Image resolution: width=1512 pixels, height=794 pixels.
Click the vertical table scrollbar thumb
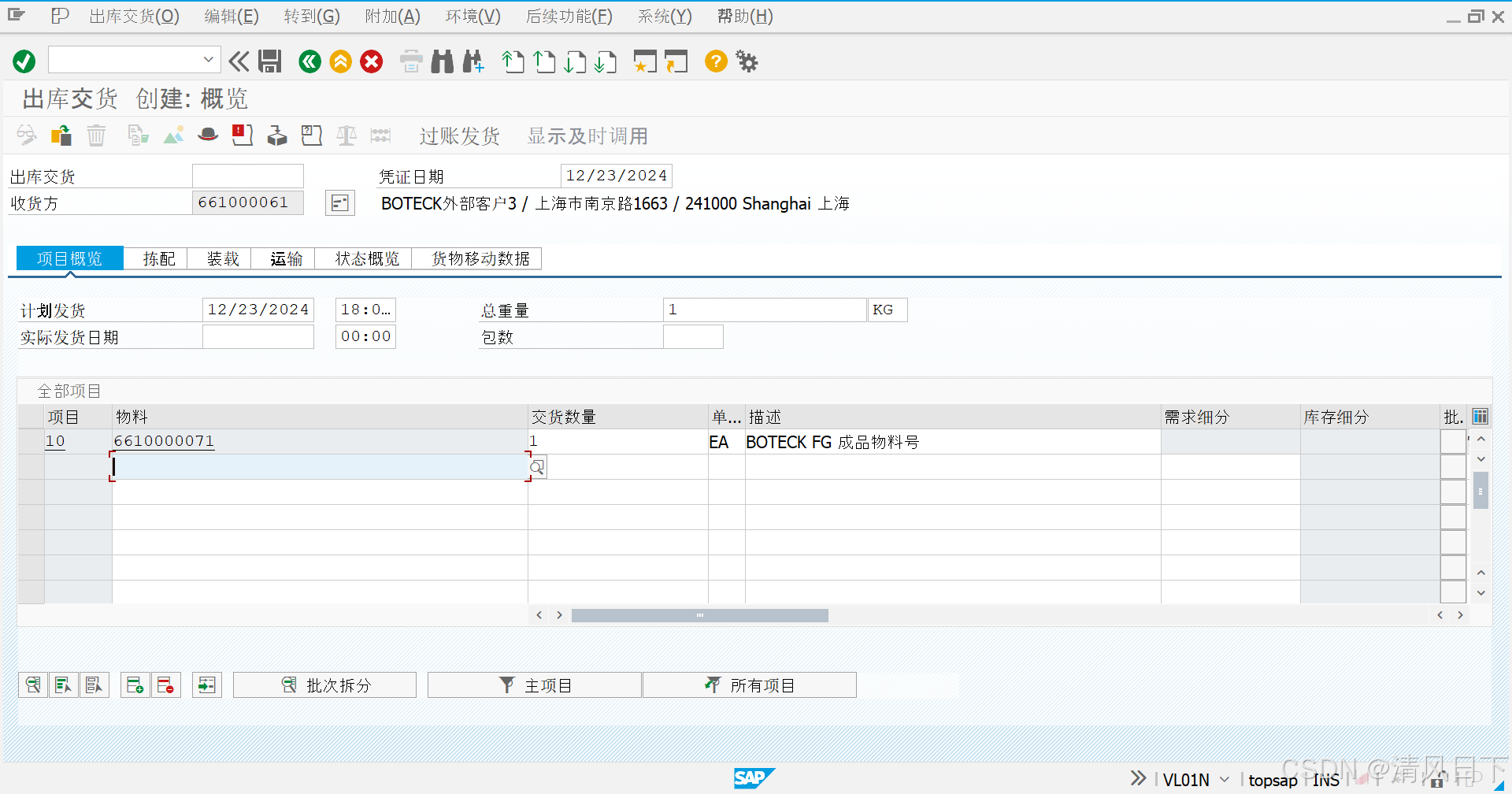point(1481,491)
